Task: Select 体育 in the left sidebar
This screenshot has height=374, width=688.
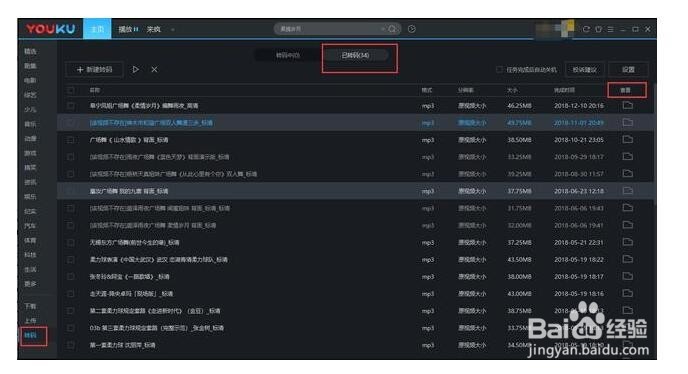Action: (30, 240)
